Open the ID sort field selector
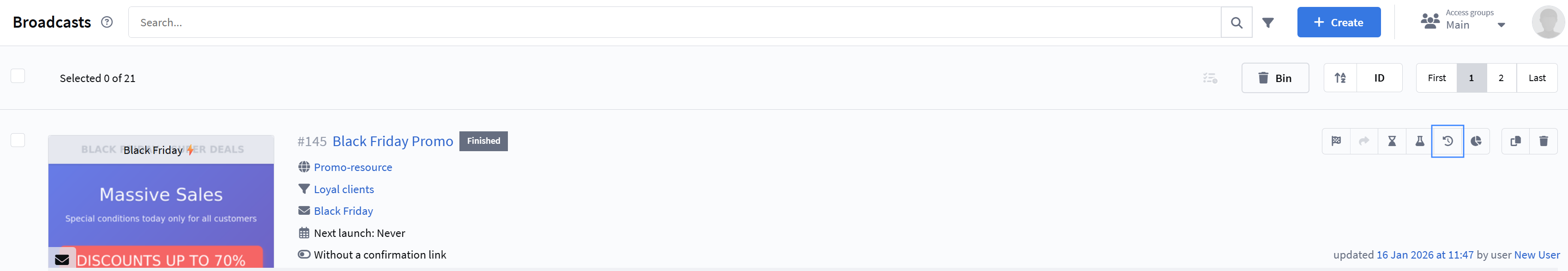Screen dimensions: 1568x271 pos(1379,78)
